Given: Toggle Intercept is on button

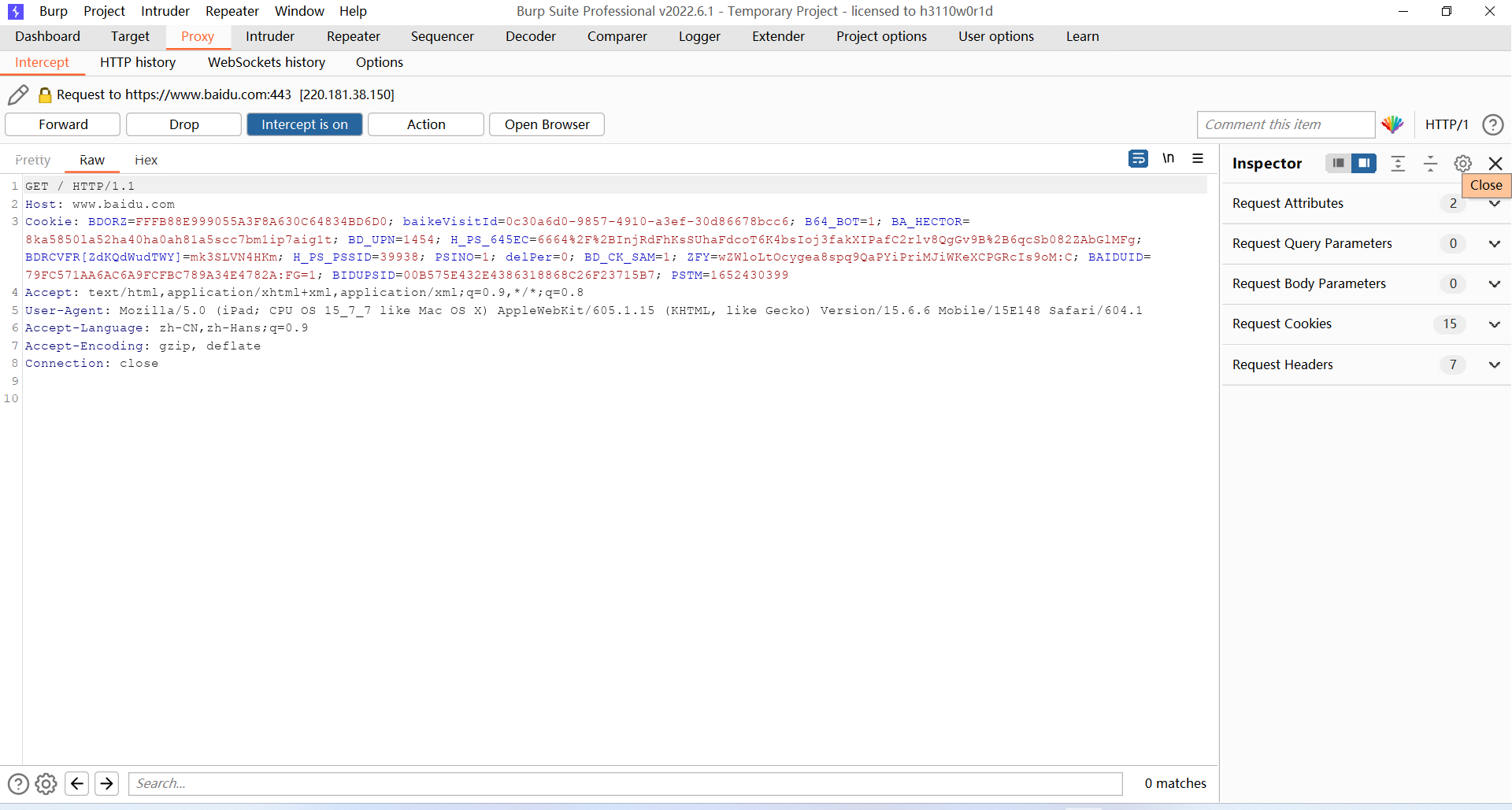Looking at the screenshot, I should (305, 124).
